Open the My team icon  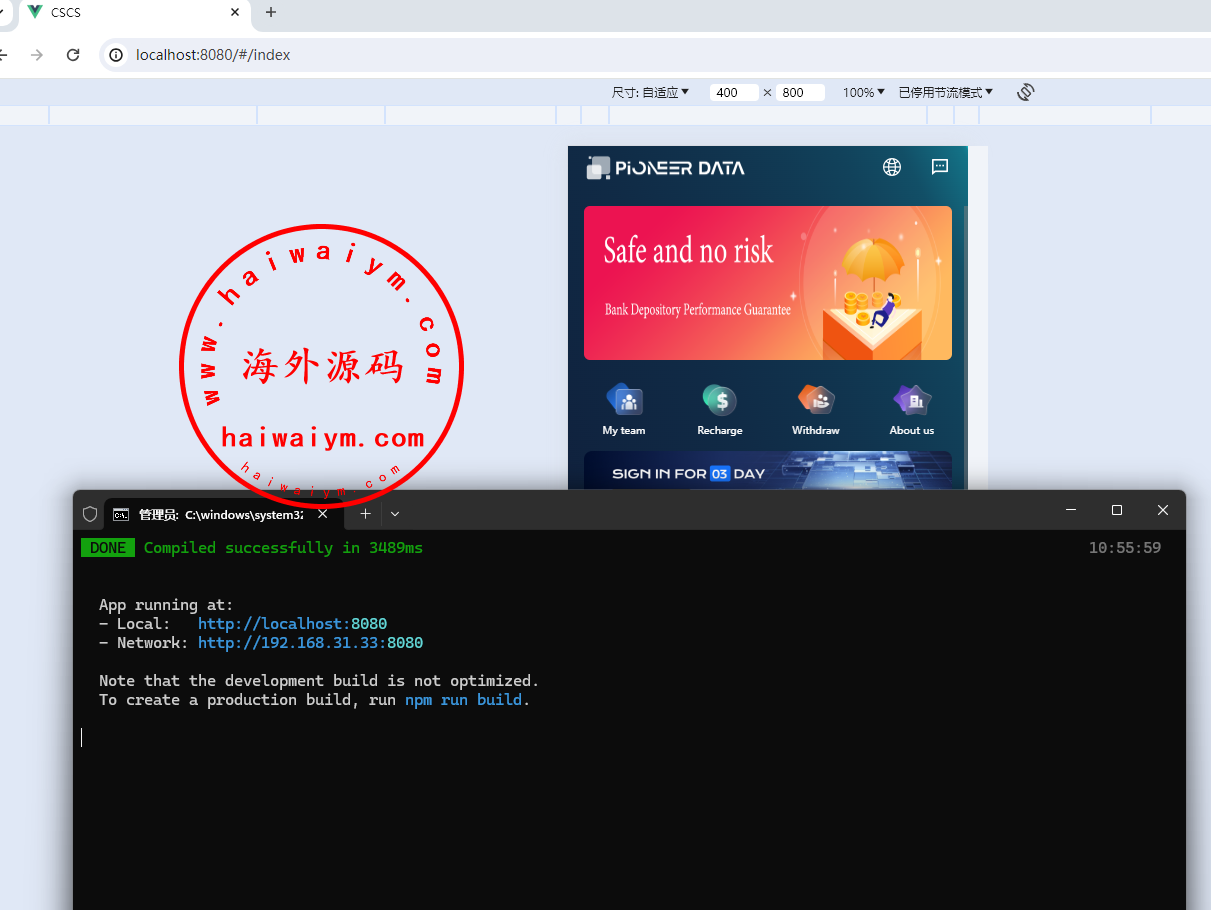[624, 401]
